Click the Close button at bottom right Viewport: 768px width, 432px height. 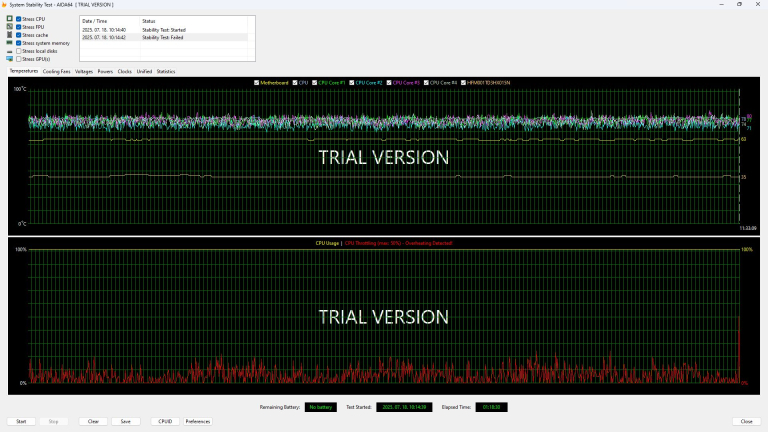pos(746,421)
